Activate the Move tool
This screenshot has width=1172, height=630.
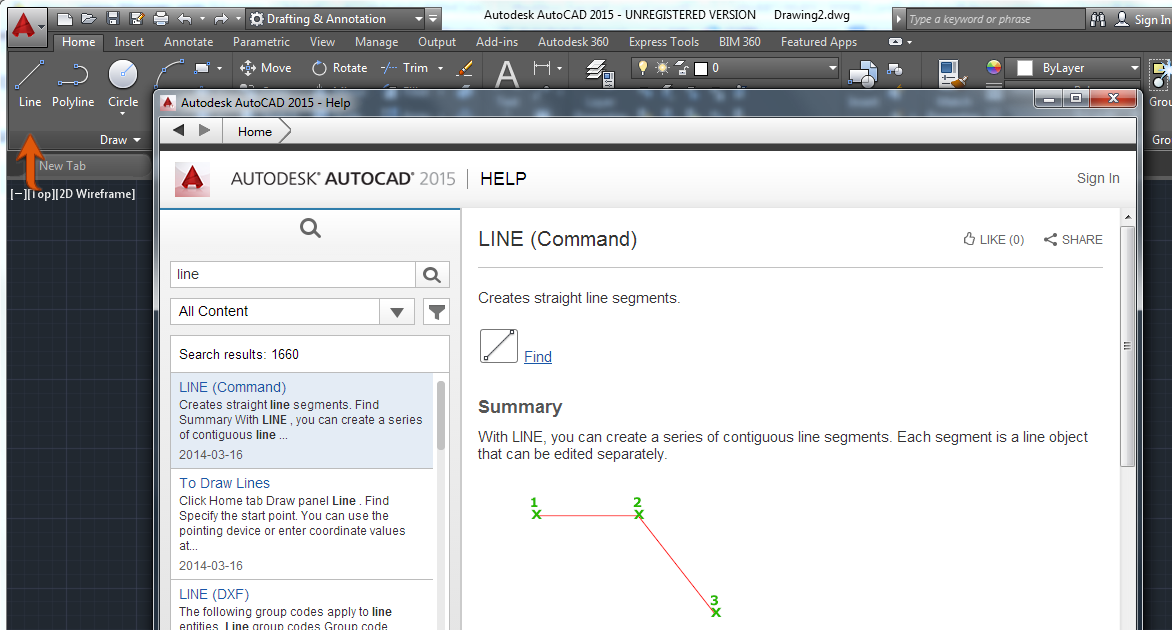pos(265,68)
